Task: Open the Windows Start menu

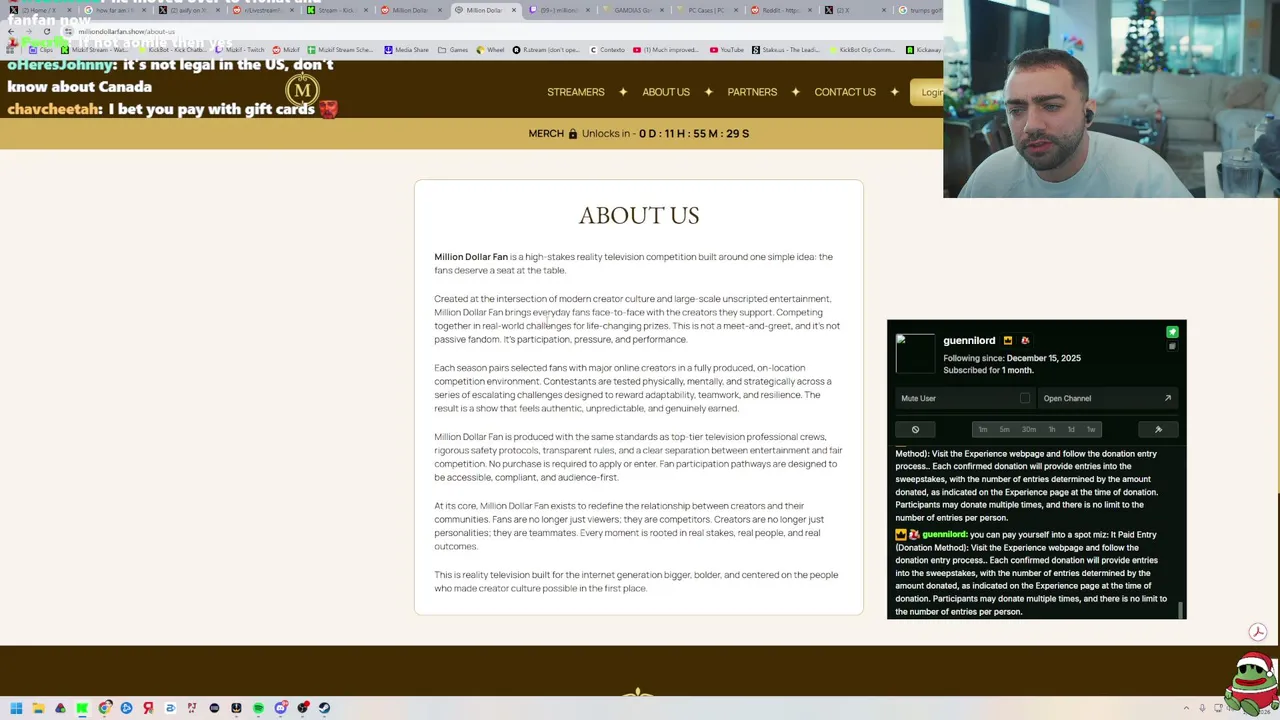Action: click(x=16, y=708)
